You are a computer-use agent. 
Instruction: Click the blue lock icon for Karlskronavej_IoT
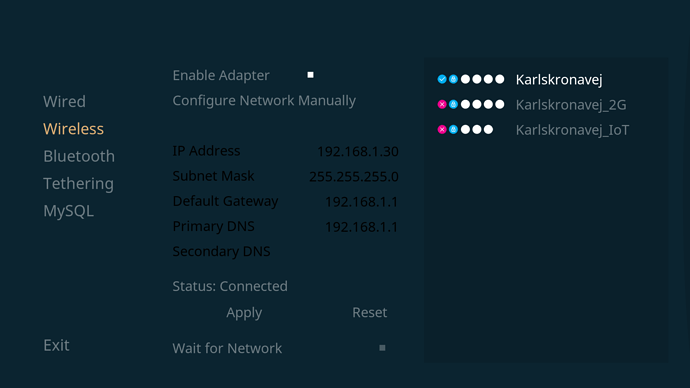pos(453,129)
